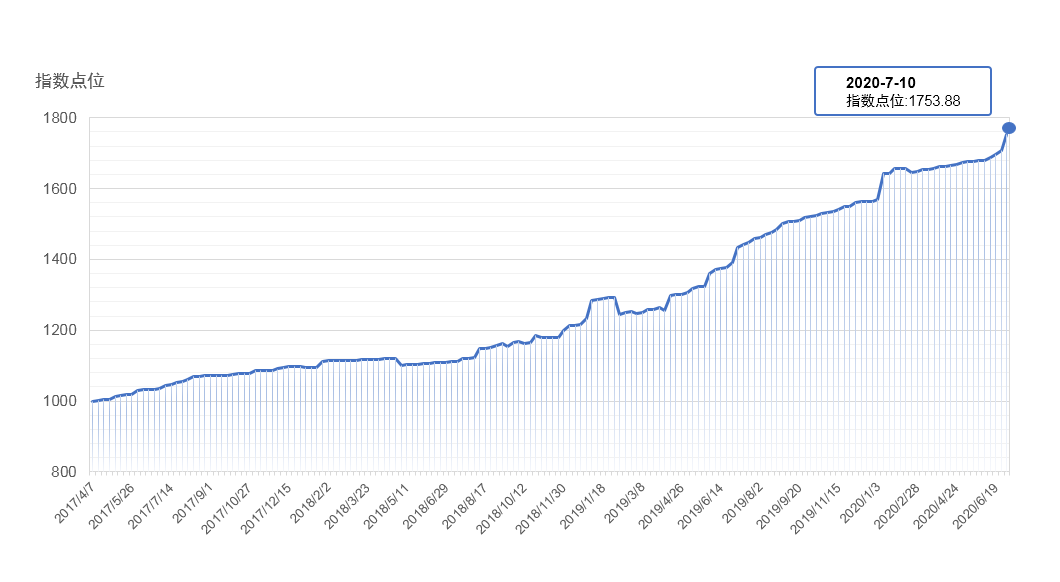This screenshot has height=582, width=1060.
Task: Click the 2017/7/14 x-axis date label
Action: [151, 506]
